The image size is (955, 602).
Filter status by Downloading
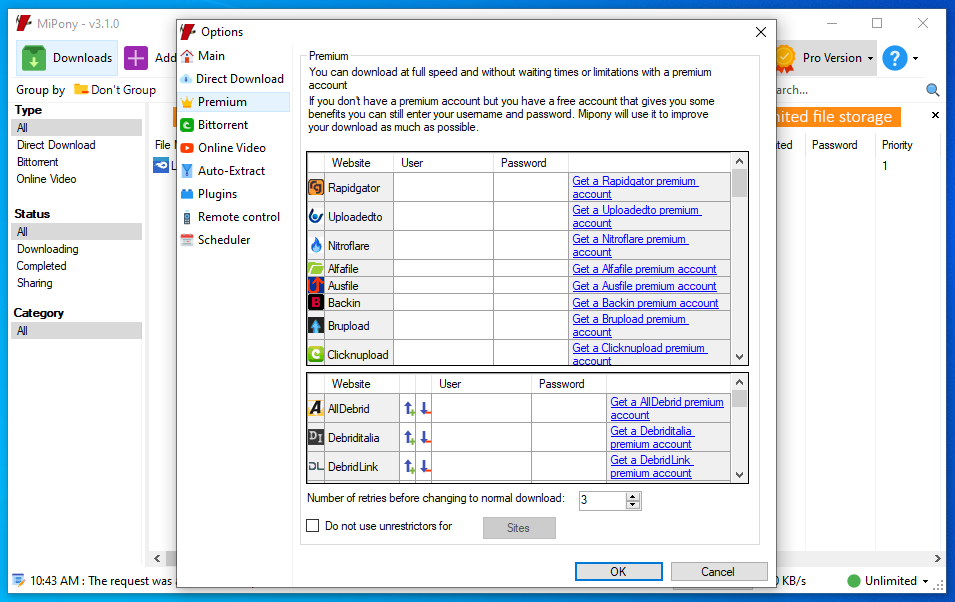tap(48, 249)
